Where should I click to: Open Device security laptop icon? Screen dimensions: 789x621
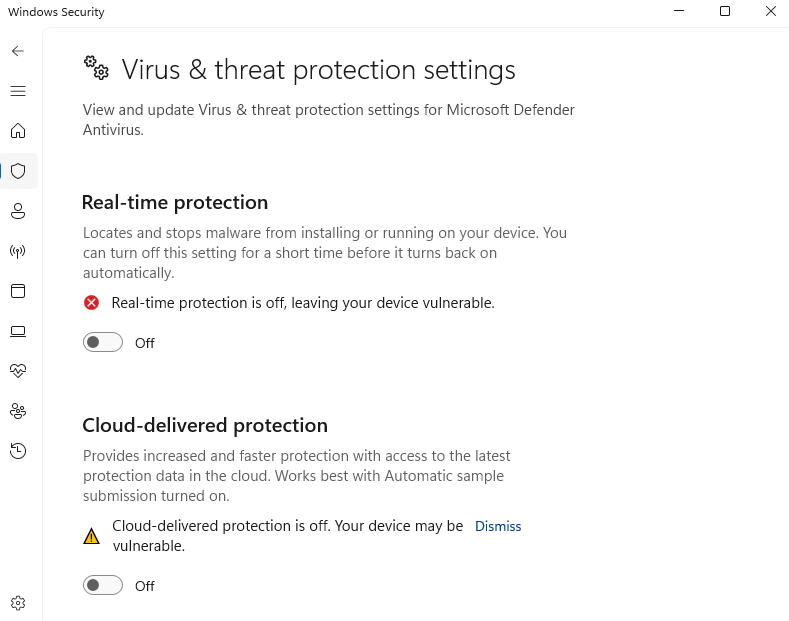click(x=18, y=331)
